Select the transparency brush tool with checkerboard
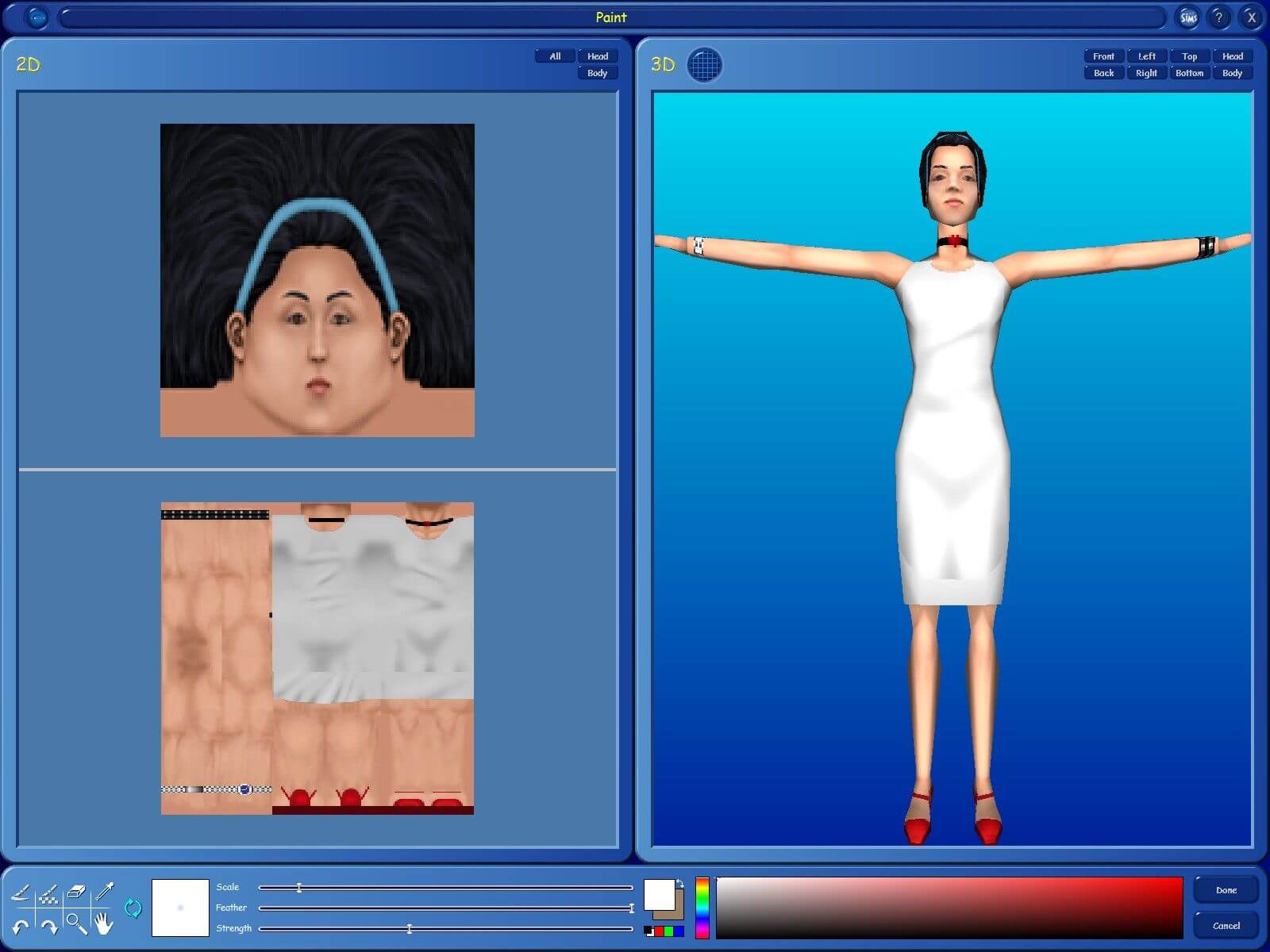 pos(48,894)
